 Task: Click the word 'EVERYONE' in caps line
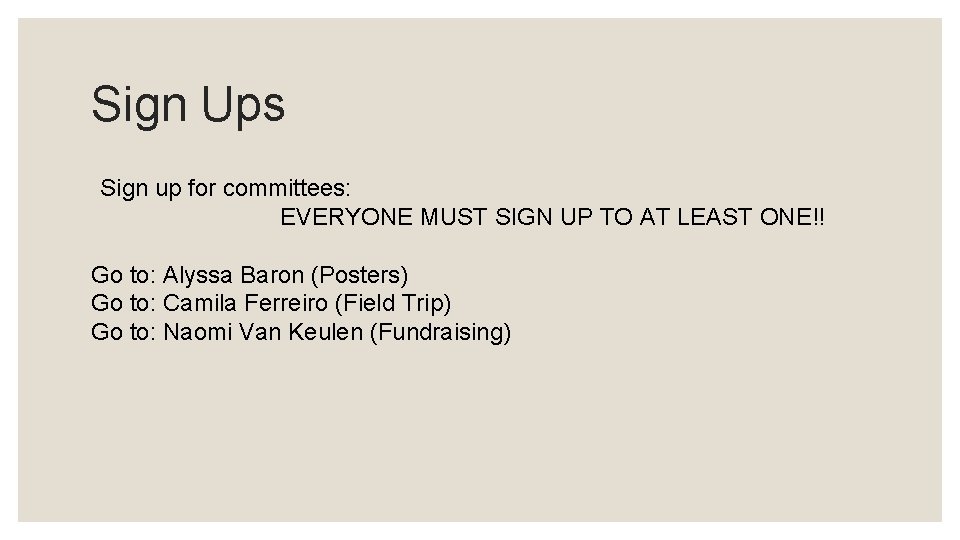(x=347, y=217)
